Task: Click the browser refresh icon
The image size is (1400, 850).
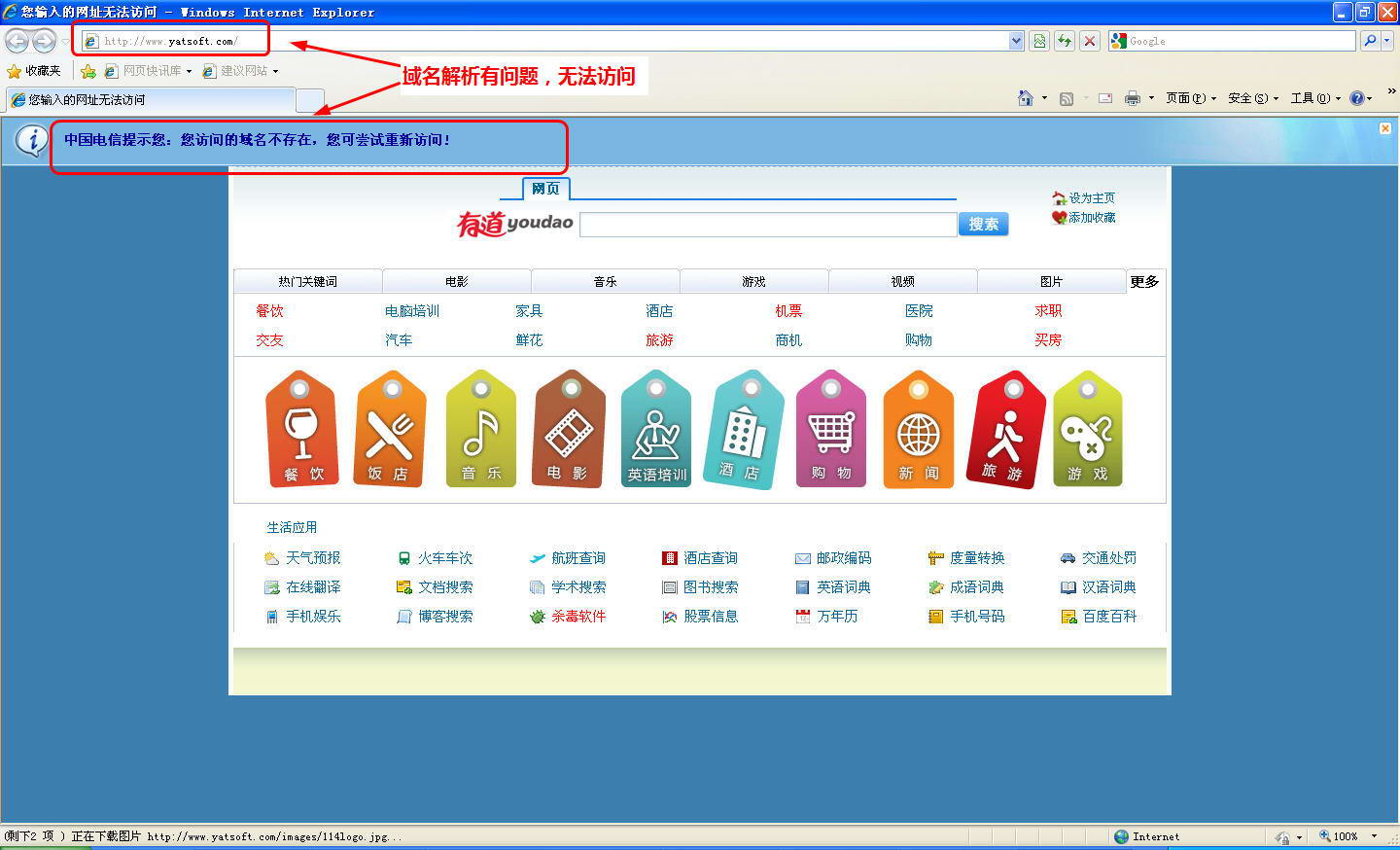Action: [1065, 41]
